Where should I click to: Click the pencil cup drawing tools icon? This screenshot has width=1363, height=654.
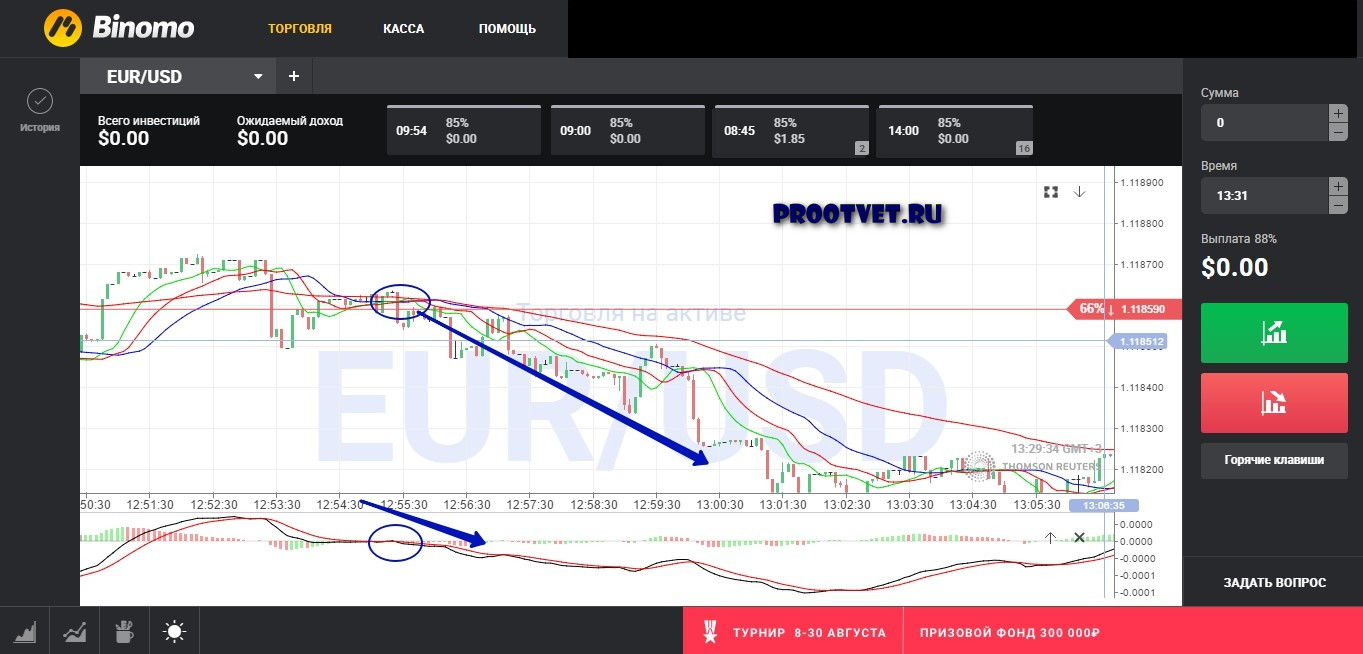click(124, 631)
